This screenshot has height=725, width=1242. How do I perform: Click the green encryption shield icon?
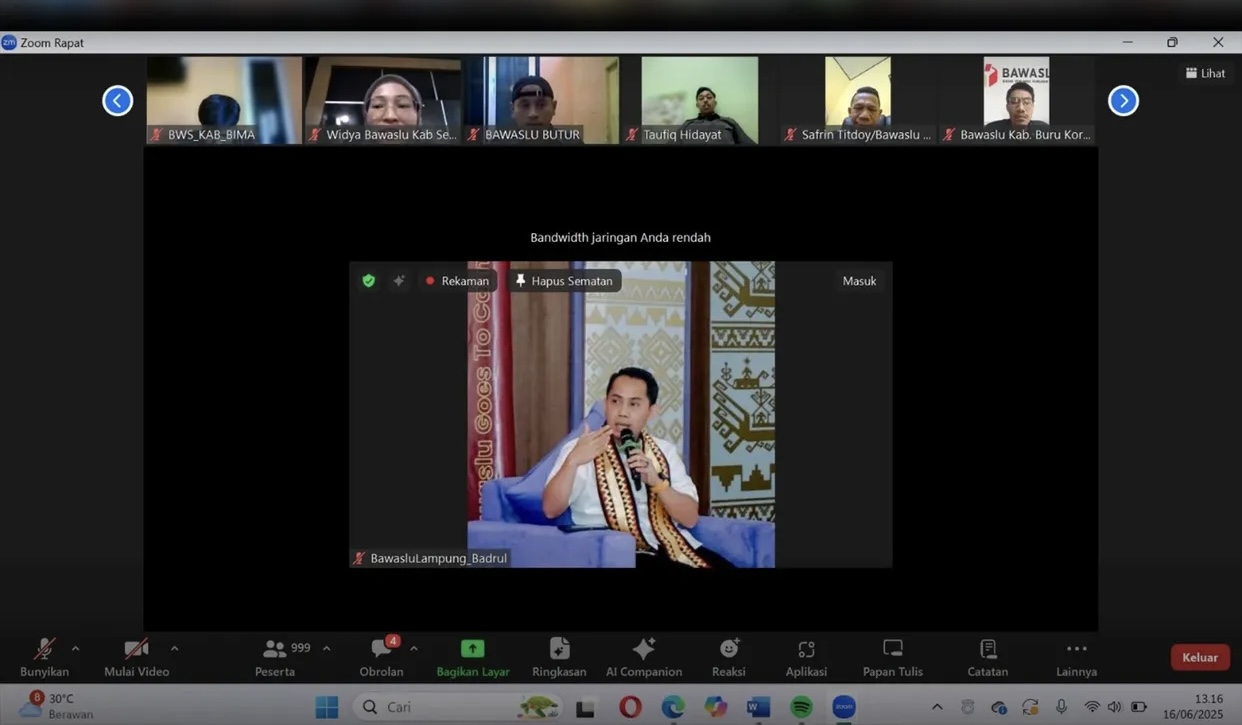point(369,281)
